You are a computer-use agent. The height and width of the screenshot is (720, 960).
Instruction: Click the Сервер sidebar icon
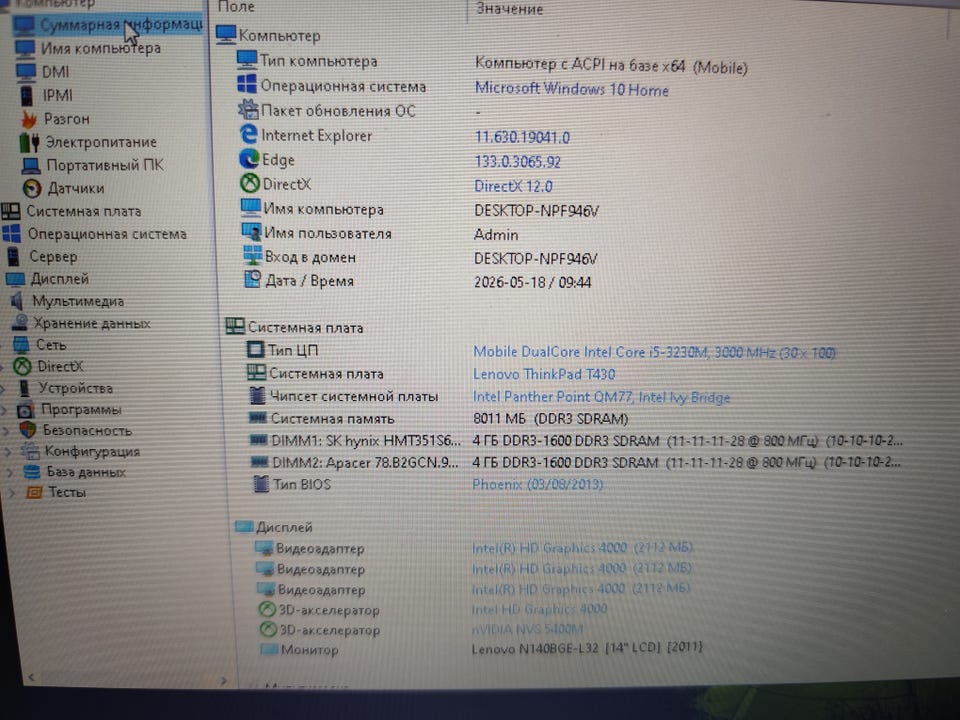tap(13, 257)
